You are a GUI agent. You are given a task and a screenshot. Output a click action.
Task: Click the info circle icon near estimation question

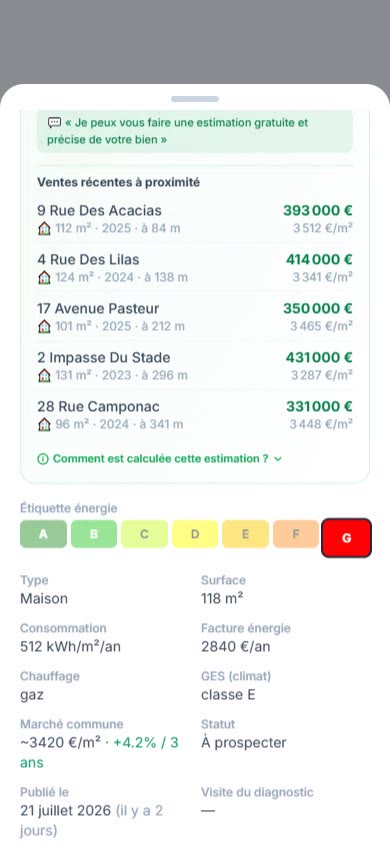click(43, 459)
